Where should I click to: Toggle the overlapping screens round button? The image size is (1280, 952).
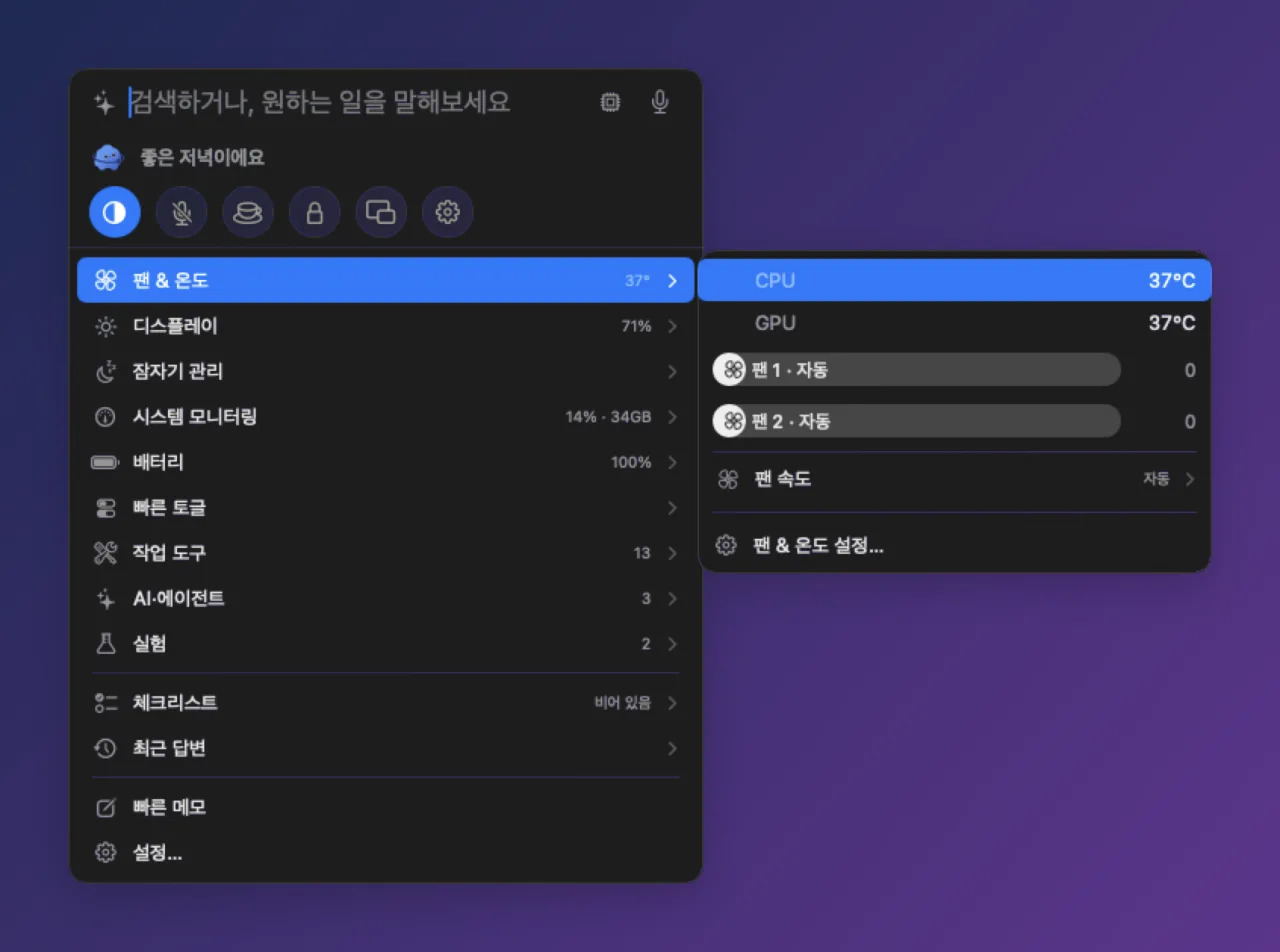pyautogui.click(x=381, y=212)
